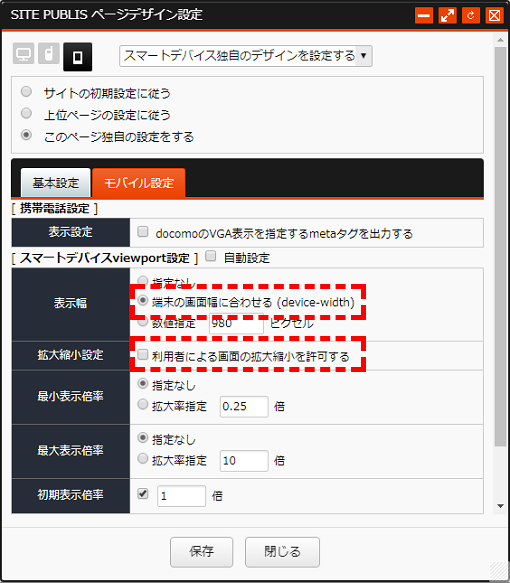Select the mobile phone device icon
This screenshot has height=583, width=510.
point(49,54)
